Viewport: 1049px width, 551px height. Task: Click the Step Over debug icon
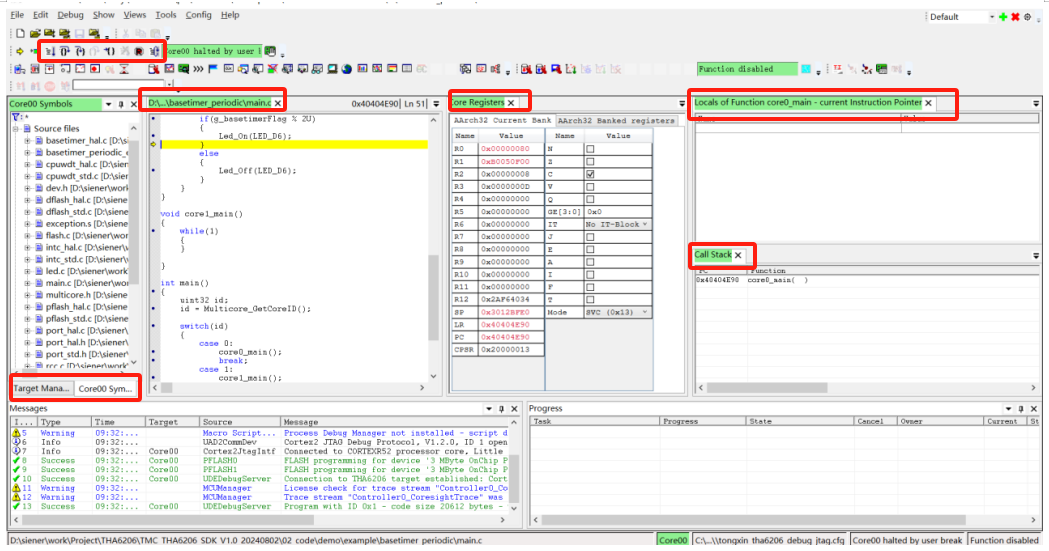[x=64, y=51]
